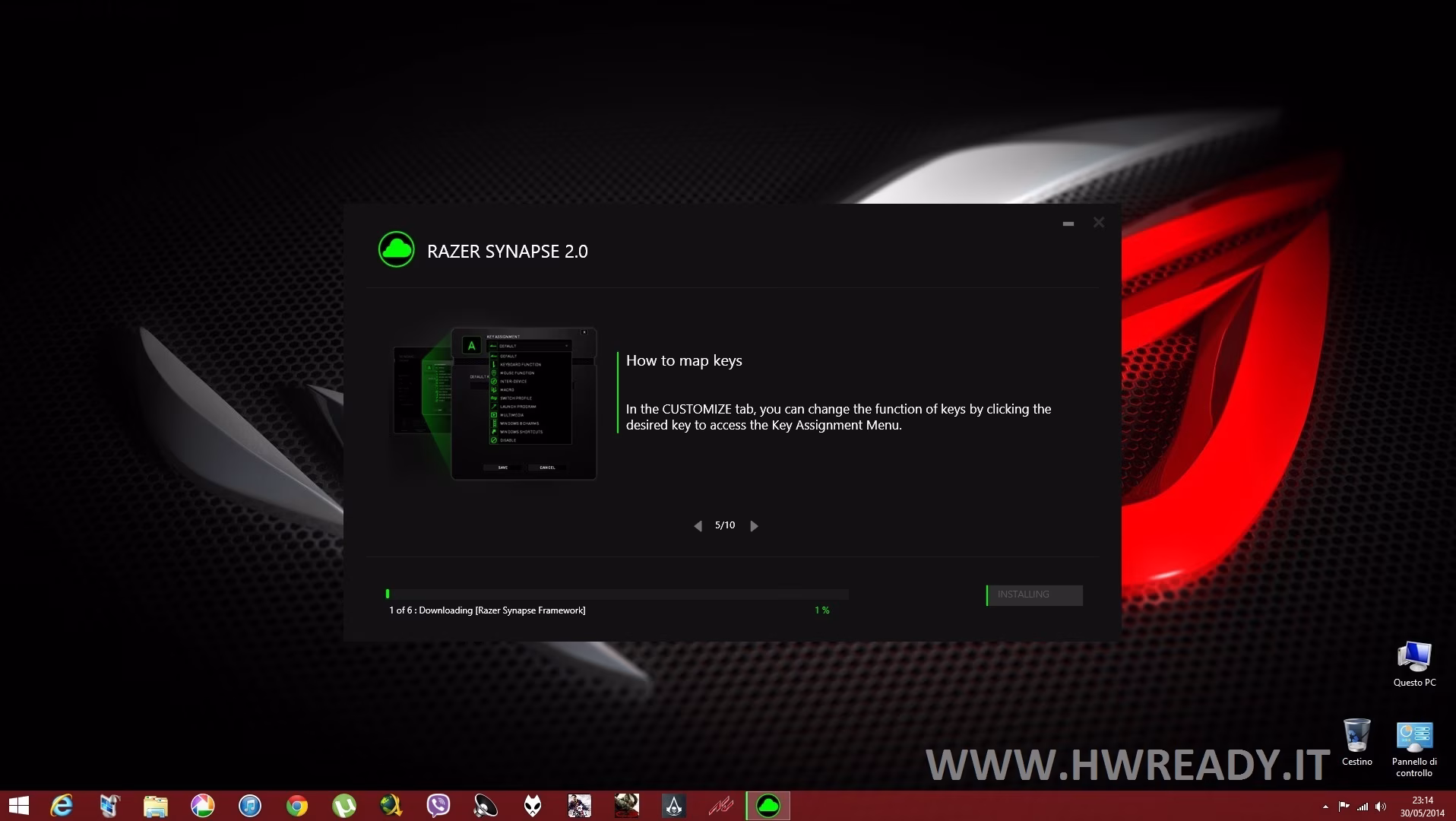Click the "5/10" slide counter
Screen dimensions: 1456x821
tap(725, 525)
